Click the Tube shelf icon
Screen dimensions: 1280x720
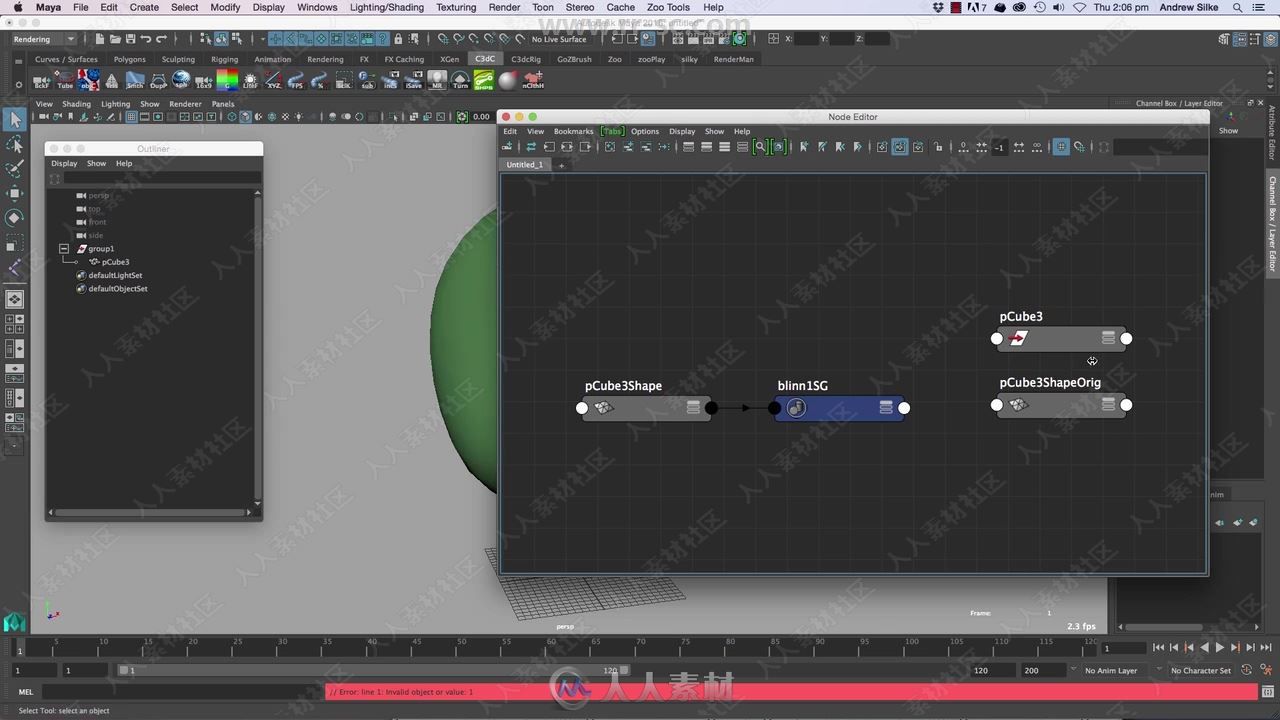pyautogui.click(x=65, y=81)
